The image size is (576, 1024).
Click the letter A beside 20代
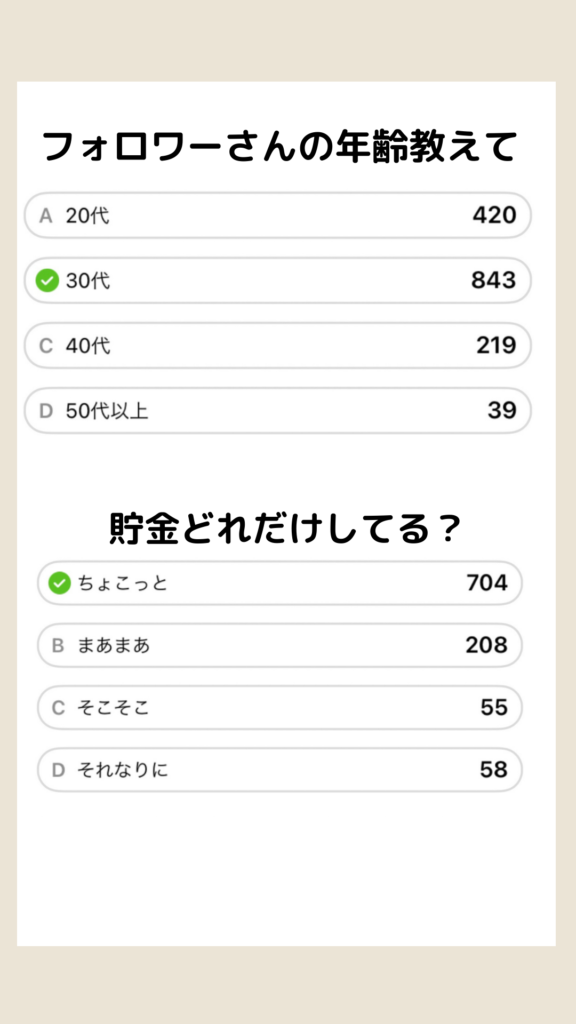tap(46, 216)
